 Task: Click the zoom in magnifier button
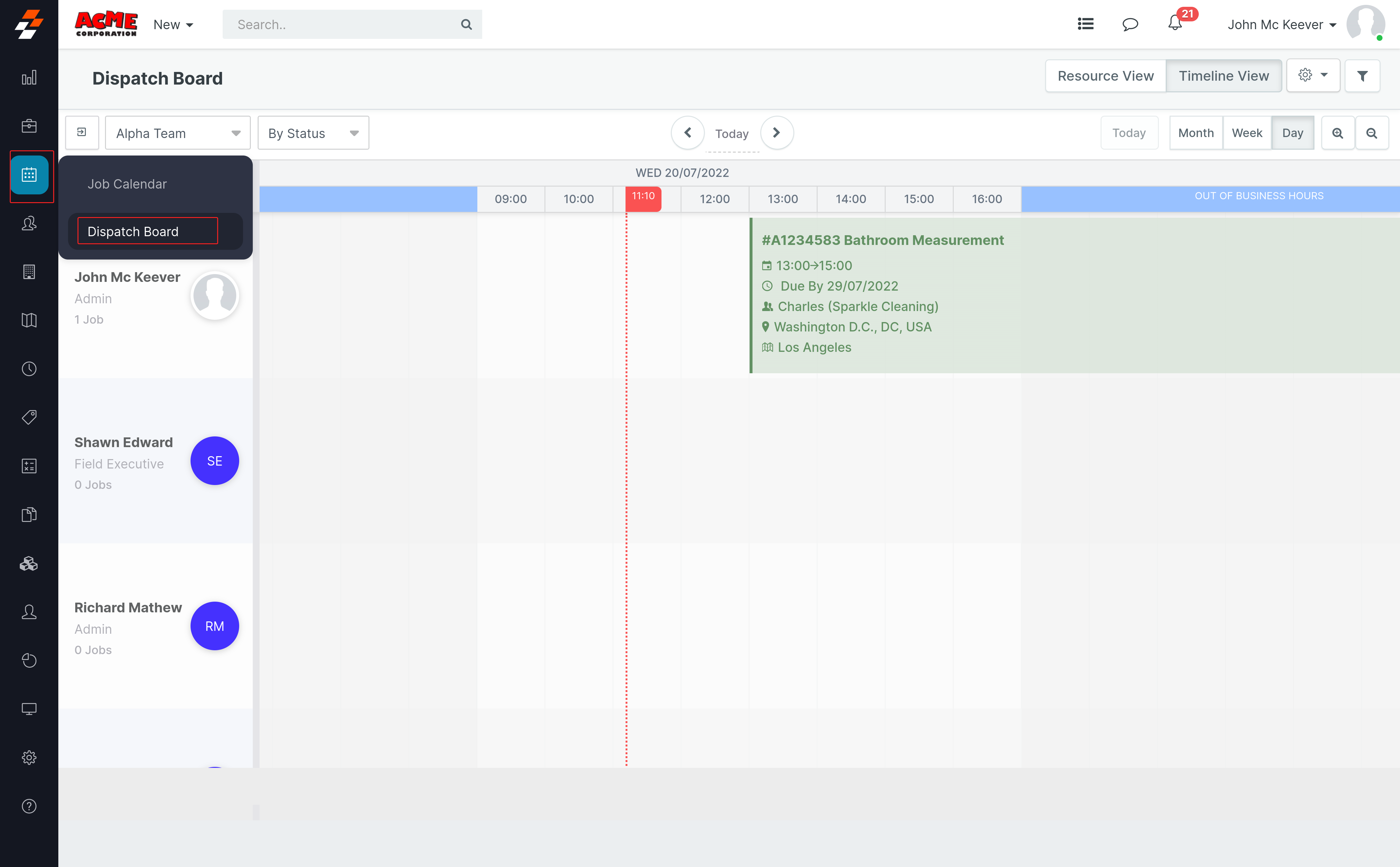[x=1337, y=133]
